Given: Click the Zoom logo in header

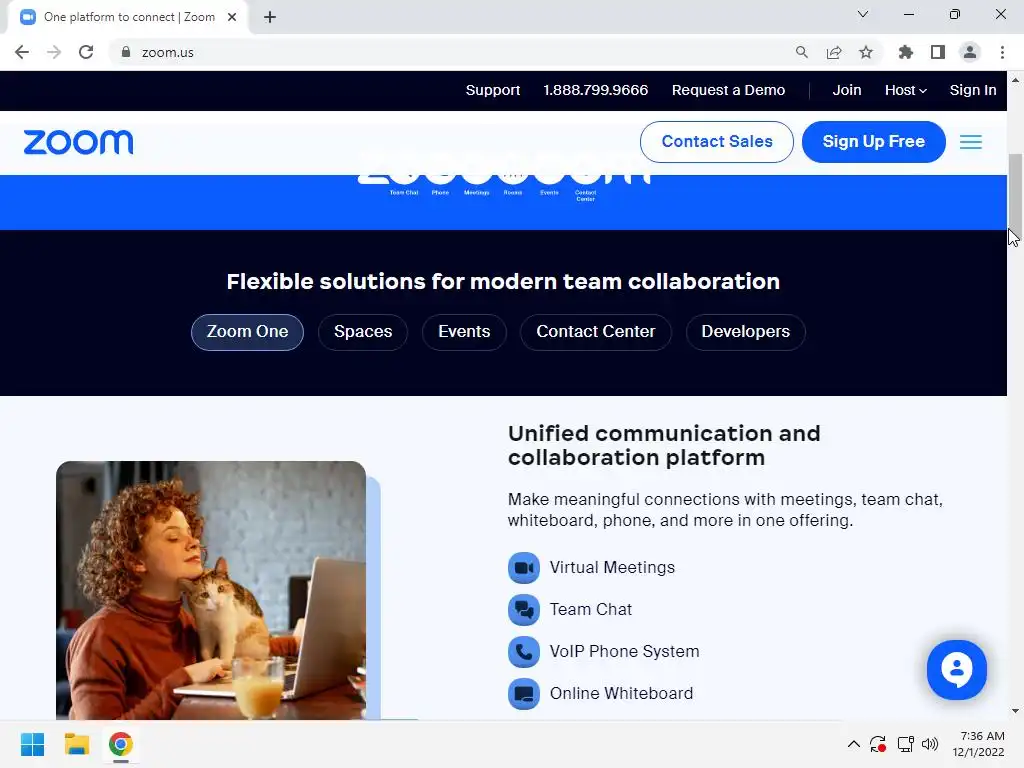Looking at the screenshot, I should [x=78, y=142].
